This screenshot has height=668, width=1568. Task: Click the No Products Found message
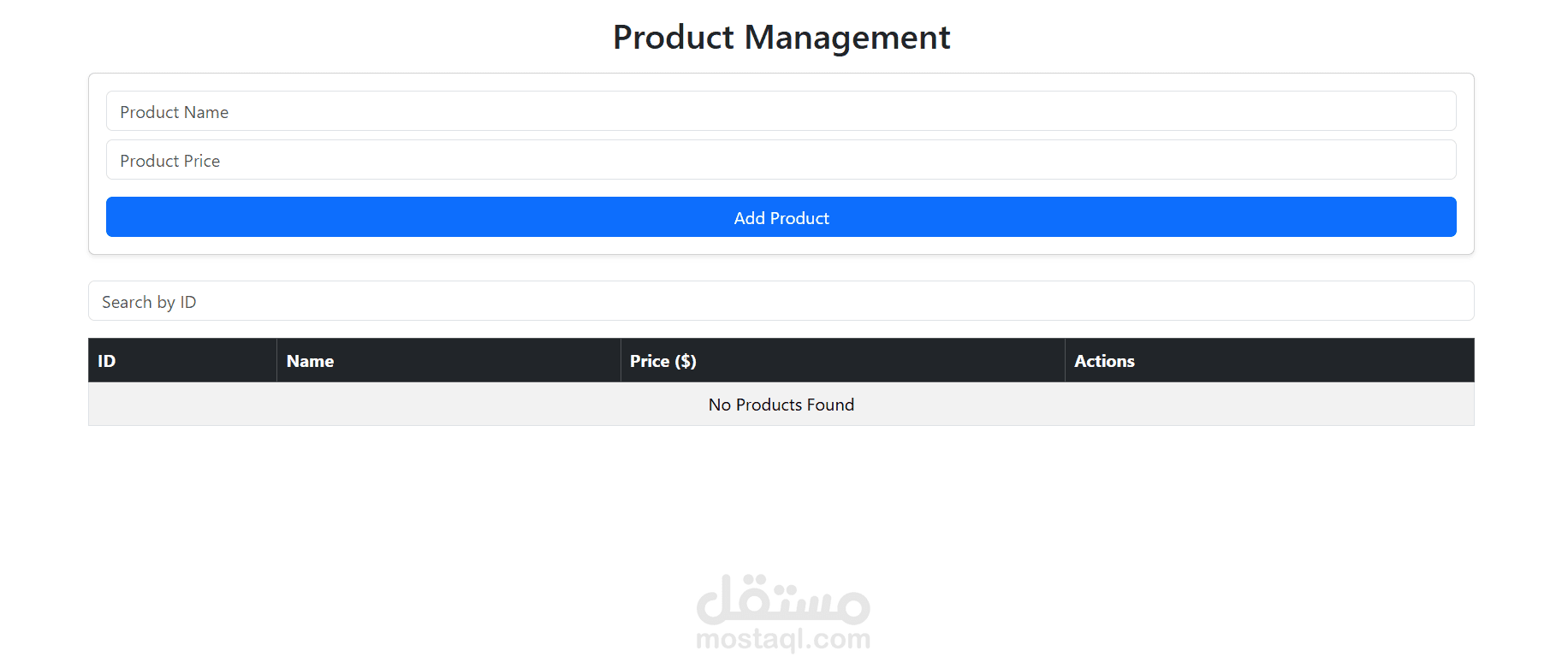(x=781, y=405)
